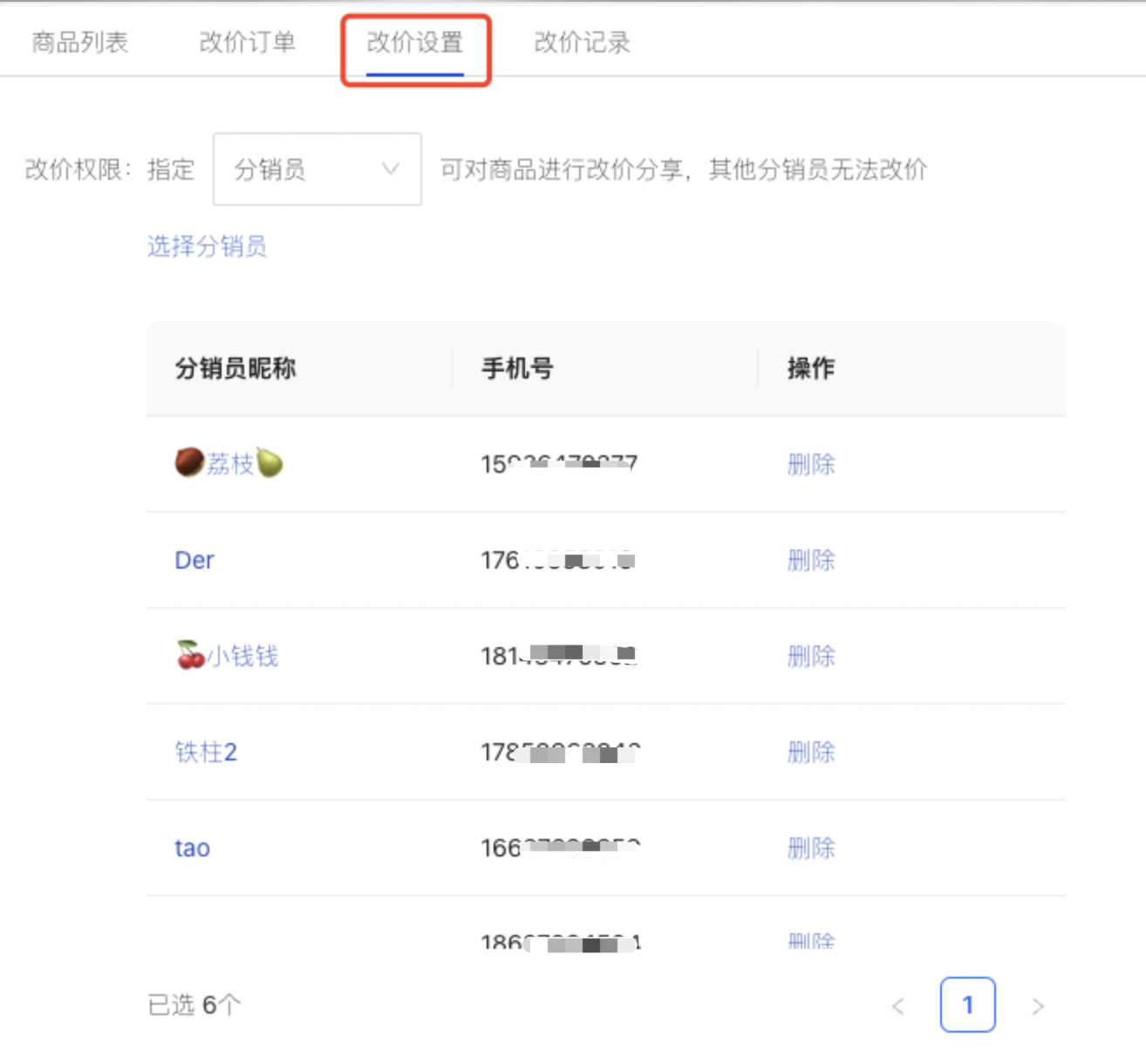Select the 改价设置 tab

[415, 42]
